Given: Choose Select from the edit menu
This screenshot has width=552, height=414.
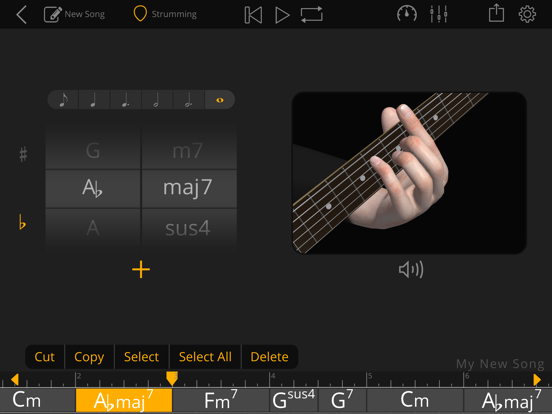Looking at the screenshot, I should click(142, 357).
